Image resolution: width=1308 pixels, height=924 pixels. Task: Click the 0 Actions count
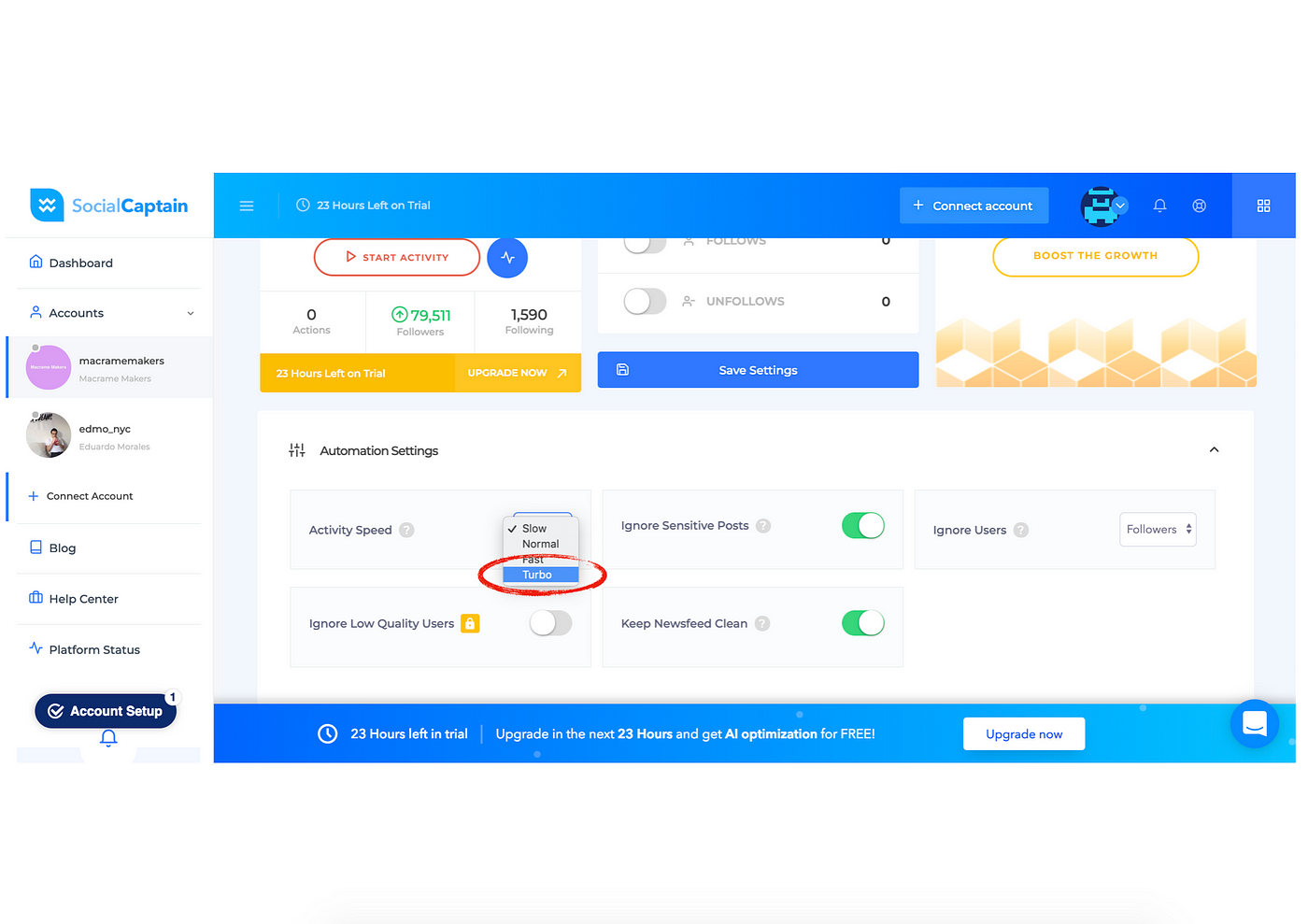coord(311,321)
